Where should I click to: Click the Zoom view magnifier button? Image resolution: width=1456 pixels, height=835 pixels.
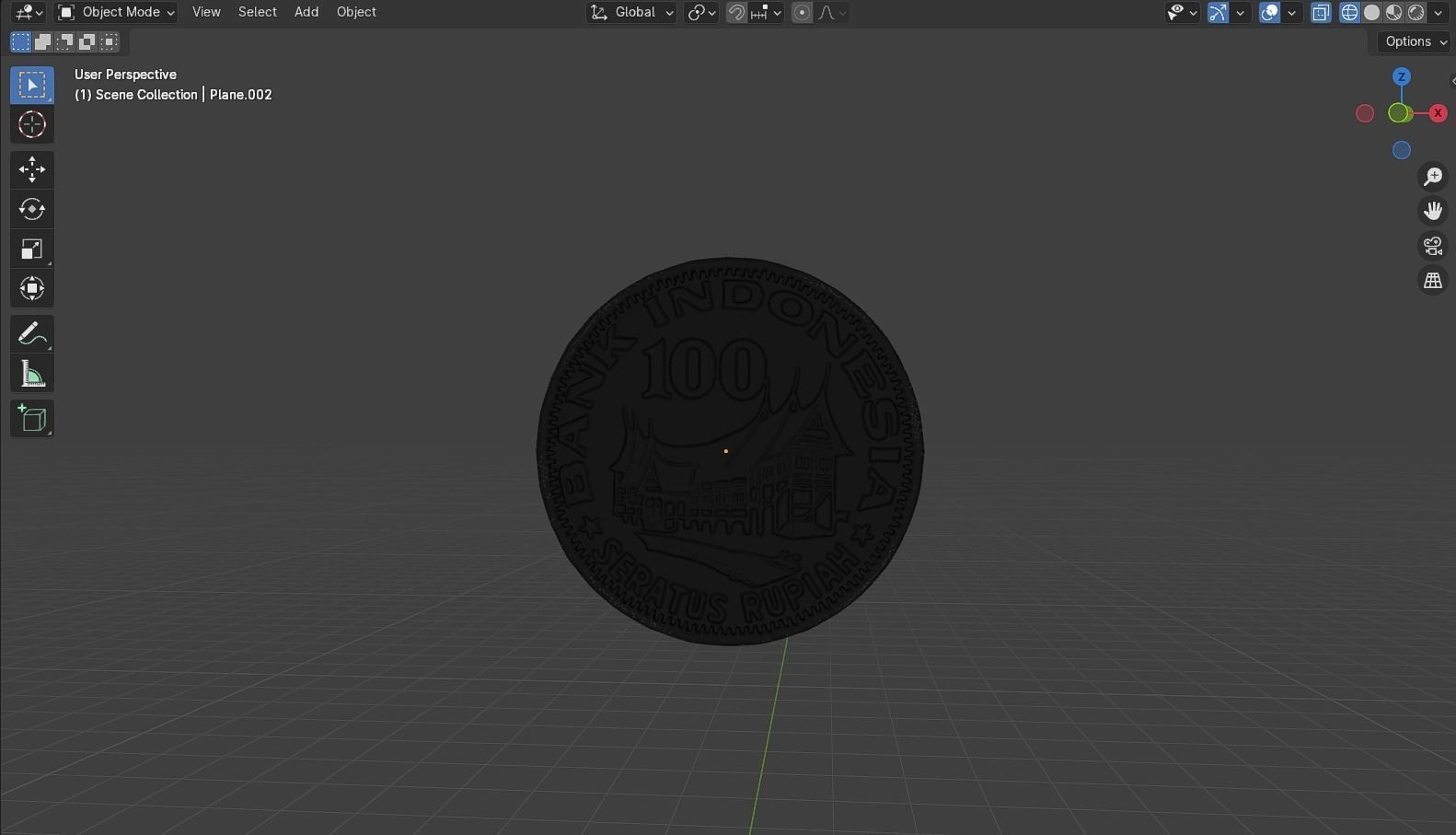(x=1433, y=176)
